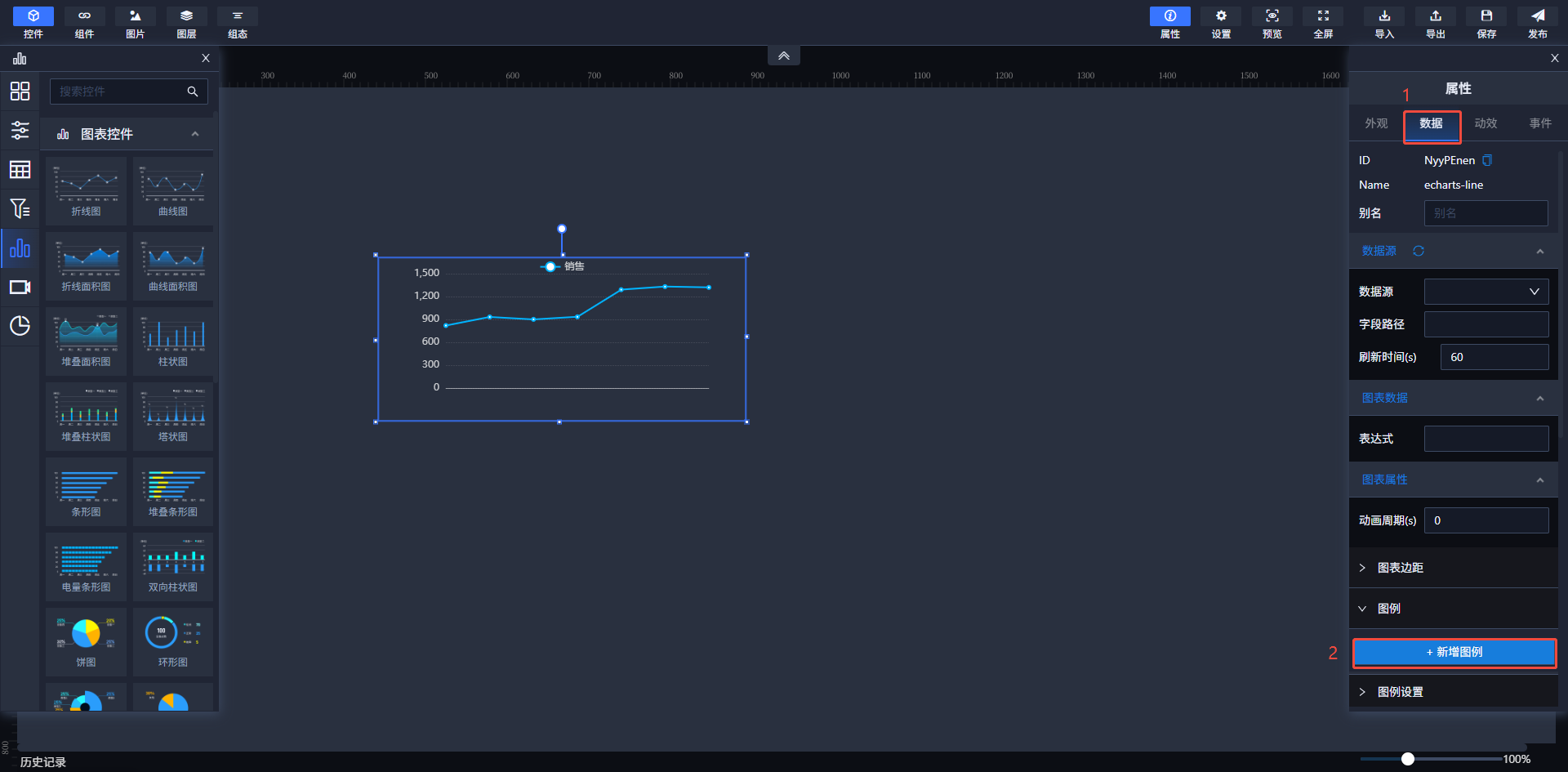Click the zoom slider handle
1568x772 pixels.
pyautogui.click(x=1407, y=759)
